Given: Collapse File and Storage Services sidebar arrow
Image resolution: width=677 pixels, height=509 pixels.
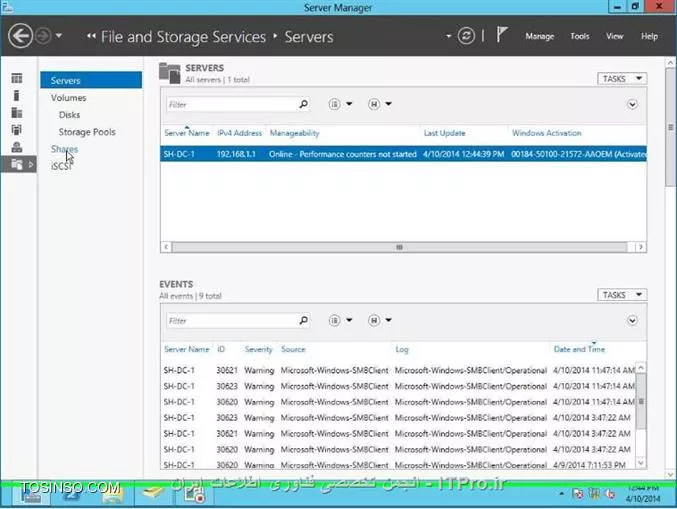Looking at the screenshot, I should pos(31,164).
